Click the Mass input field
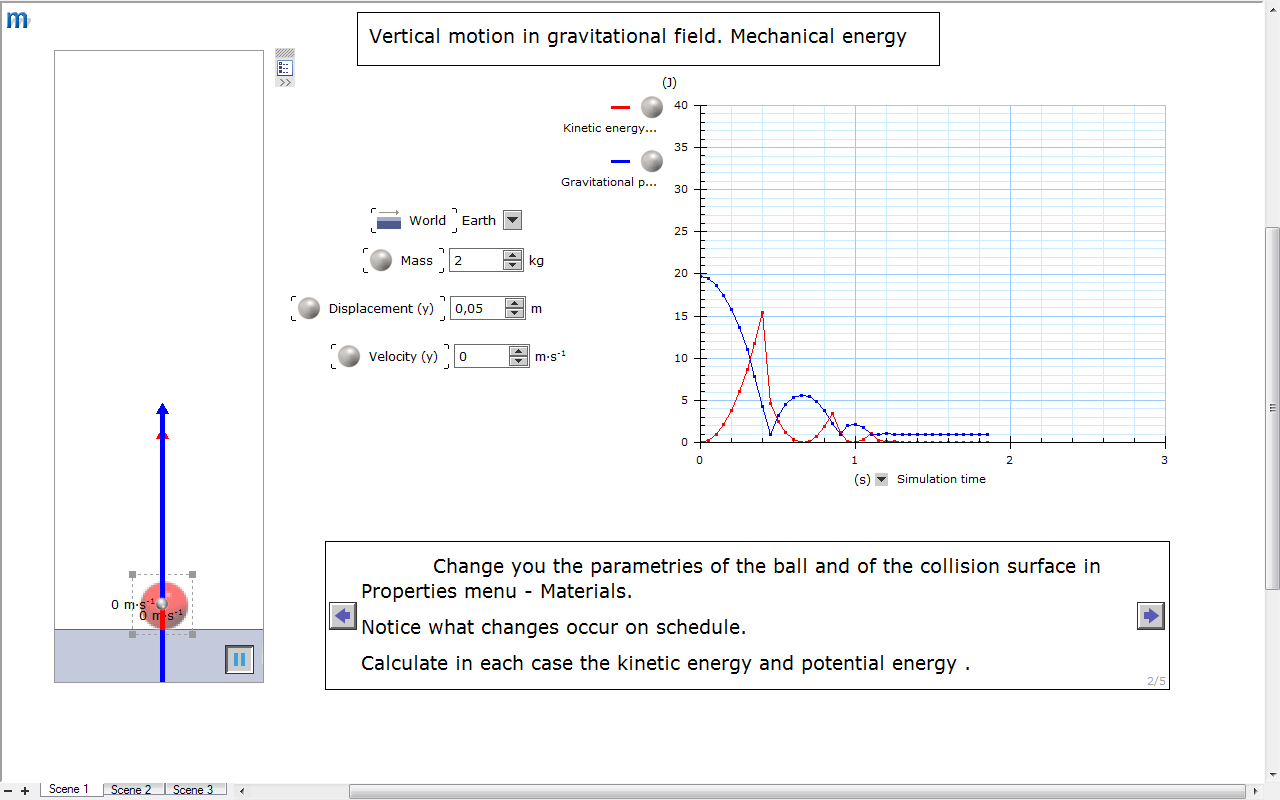Viewport: 1280px width, 800px height. coord(474,261)
